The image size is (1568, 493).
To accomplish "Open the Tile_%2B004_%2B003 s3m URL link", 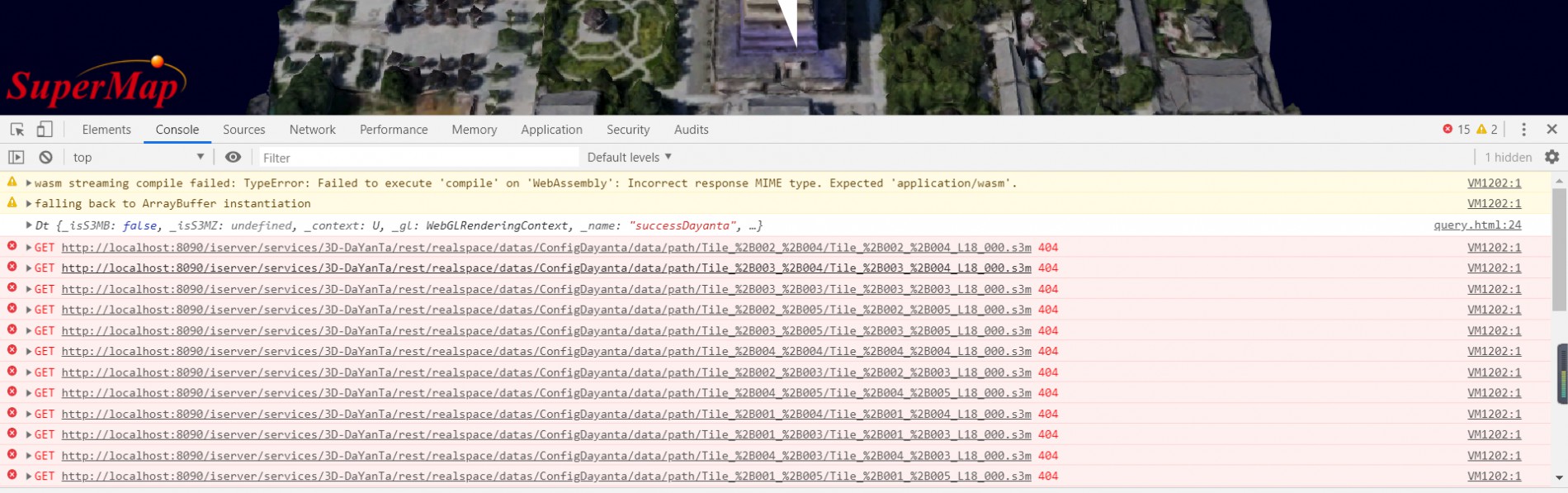I will click(x=546, y=456).
